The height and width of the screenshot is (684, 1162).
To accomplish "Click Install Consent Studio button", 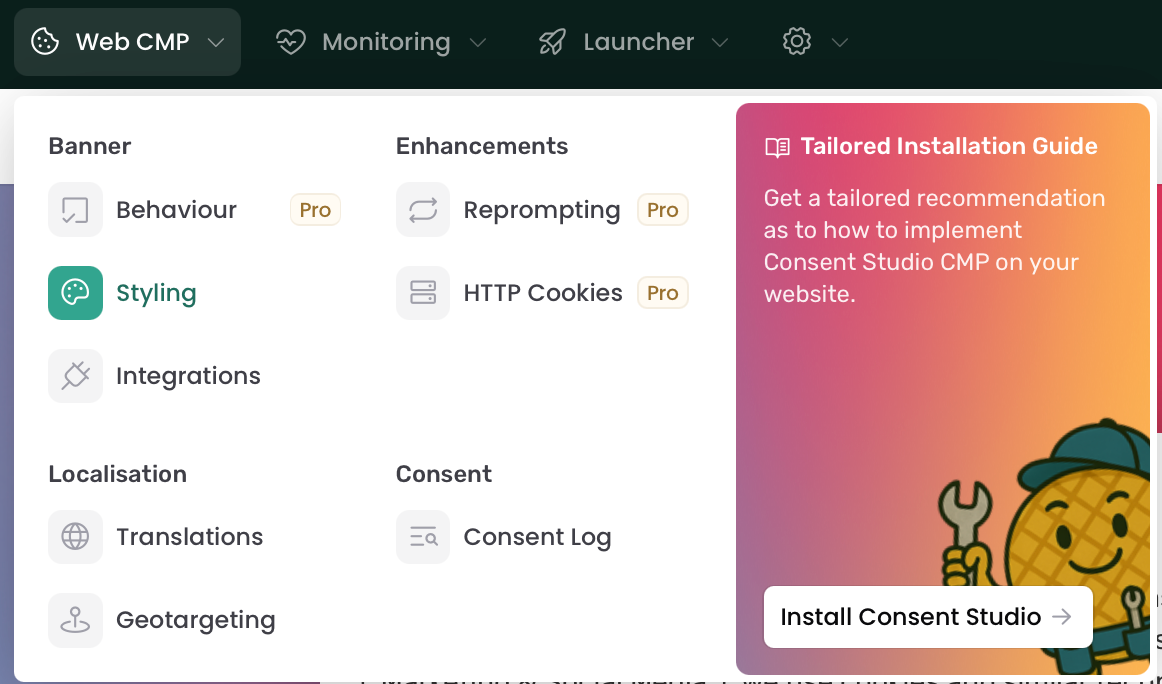I will (928, 617).
